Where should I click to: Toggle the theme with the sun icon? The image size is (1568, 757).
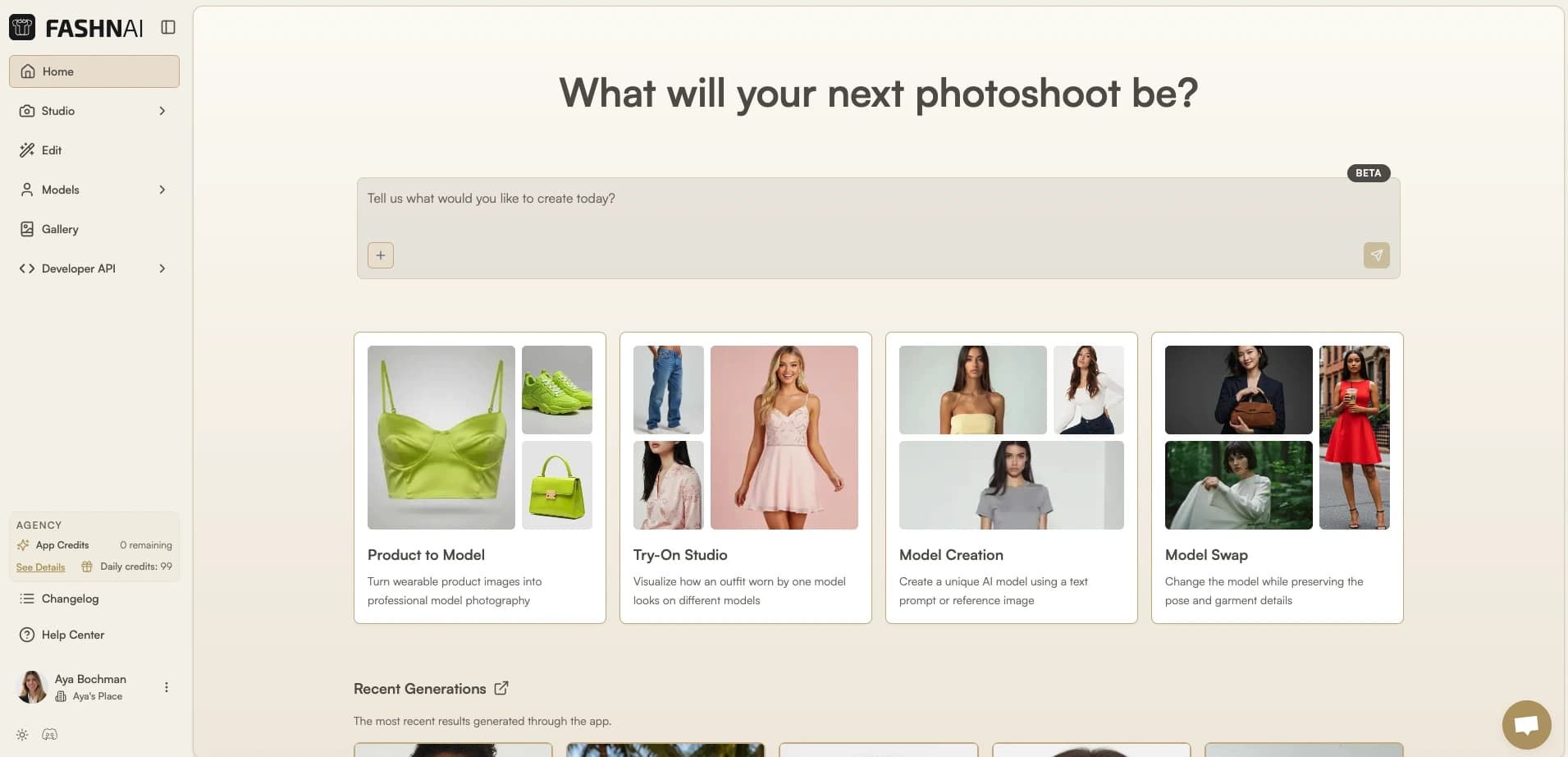point(21,734)
